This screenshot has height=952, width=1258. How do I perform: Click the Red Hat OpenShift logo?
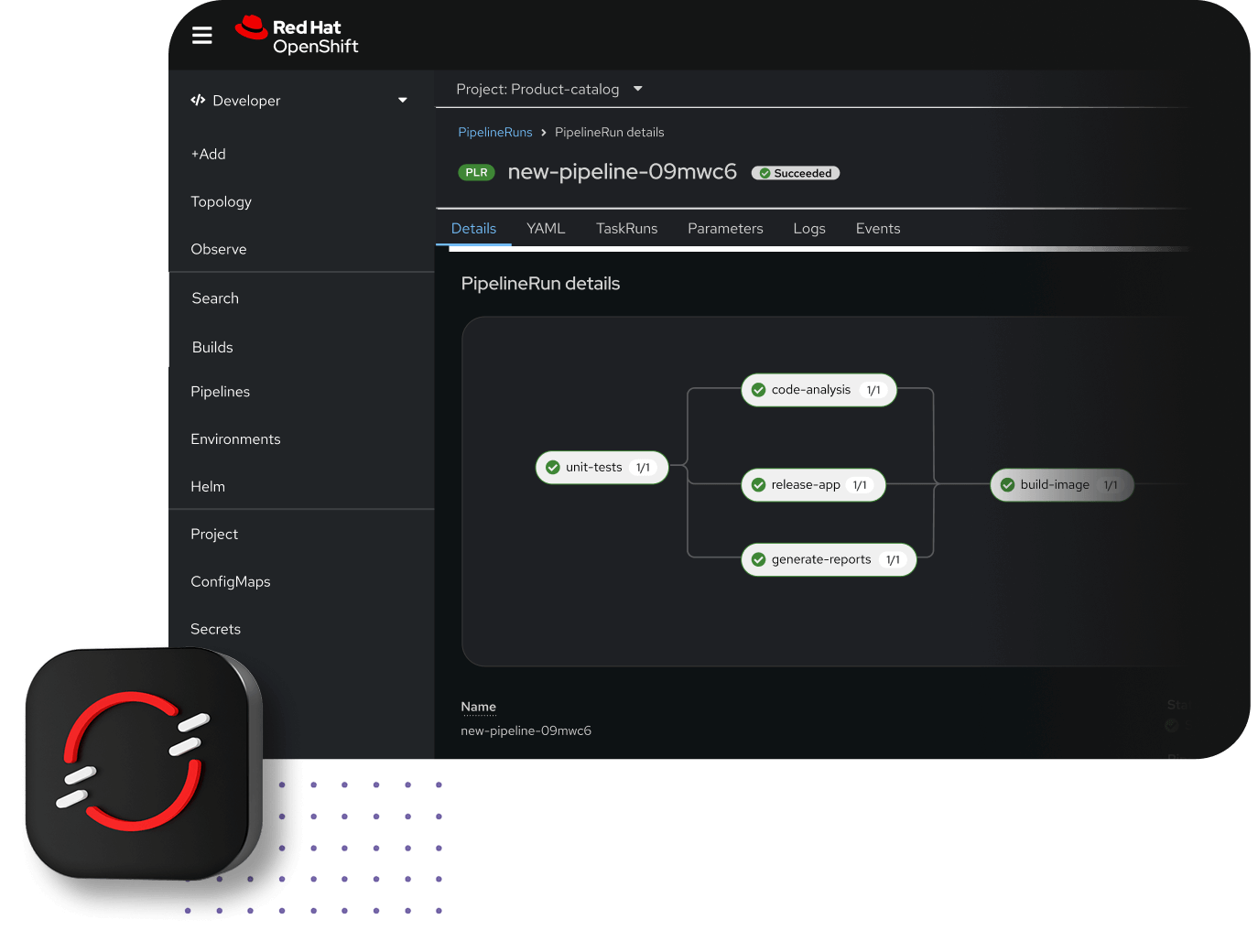click(x=297, y=36)
